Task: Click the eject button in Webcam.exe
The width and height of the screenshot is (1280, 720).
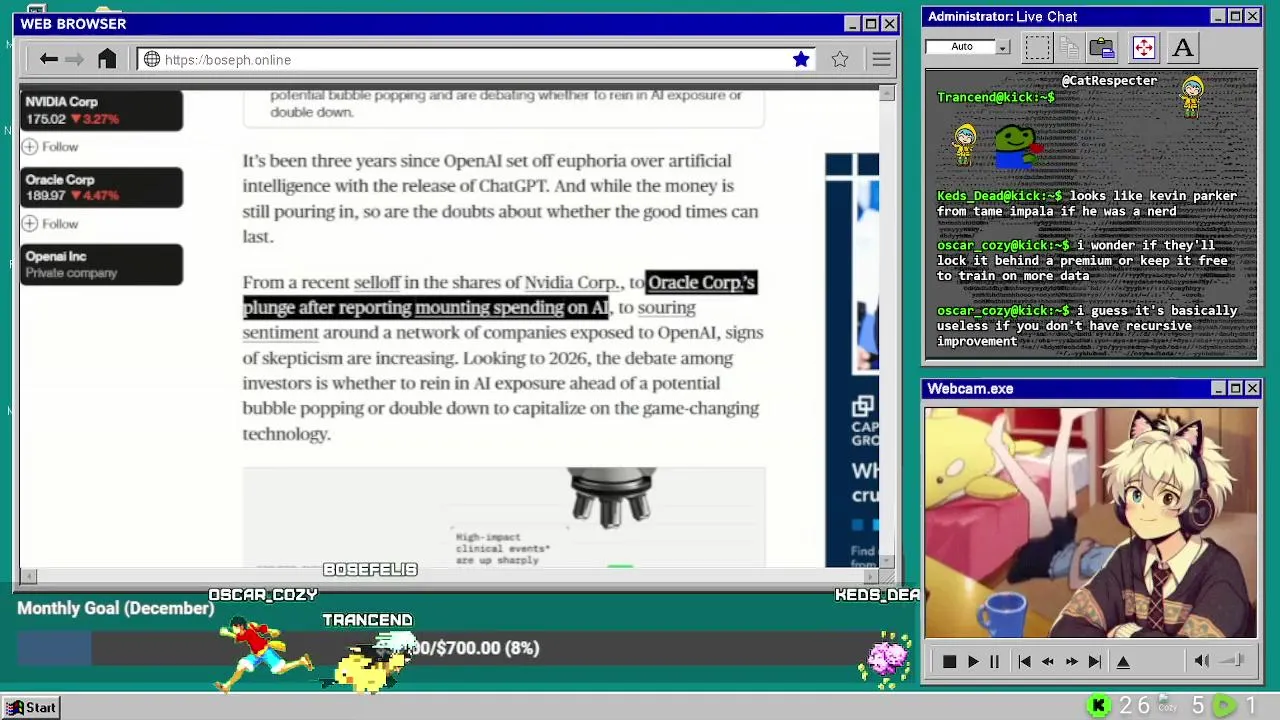Action: [x=1123, y=661]
